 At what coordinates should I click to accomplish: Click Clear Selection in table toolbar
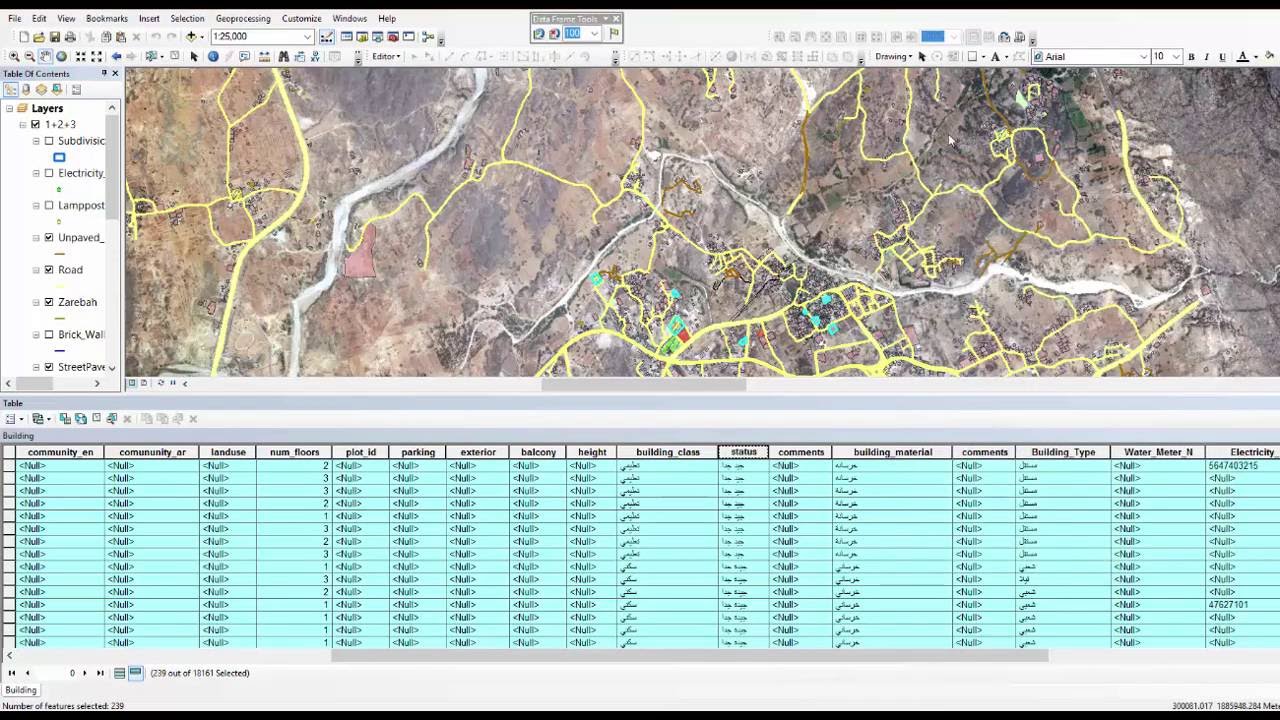tap(96, 418)
